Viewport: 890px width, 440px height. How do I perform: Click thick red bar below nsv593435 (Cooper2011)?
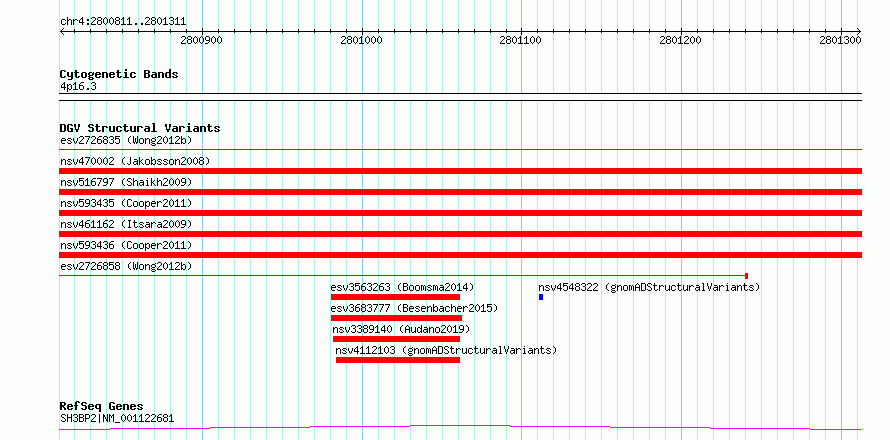(460, 213)
